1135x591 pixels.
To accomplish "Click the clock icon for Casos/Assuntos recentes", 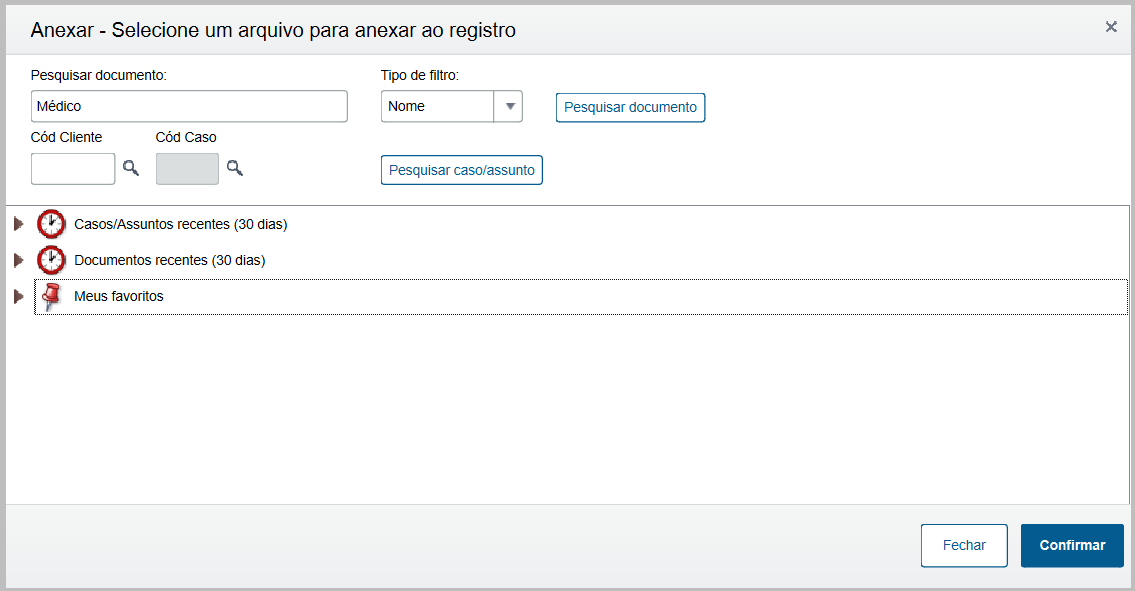I will click(51, 224).
